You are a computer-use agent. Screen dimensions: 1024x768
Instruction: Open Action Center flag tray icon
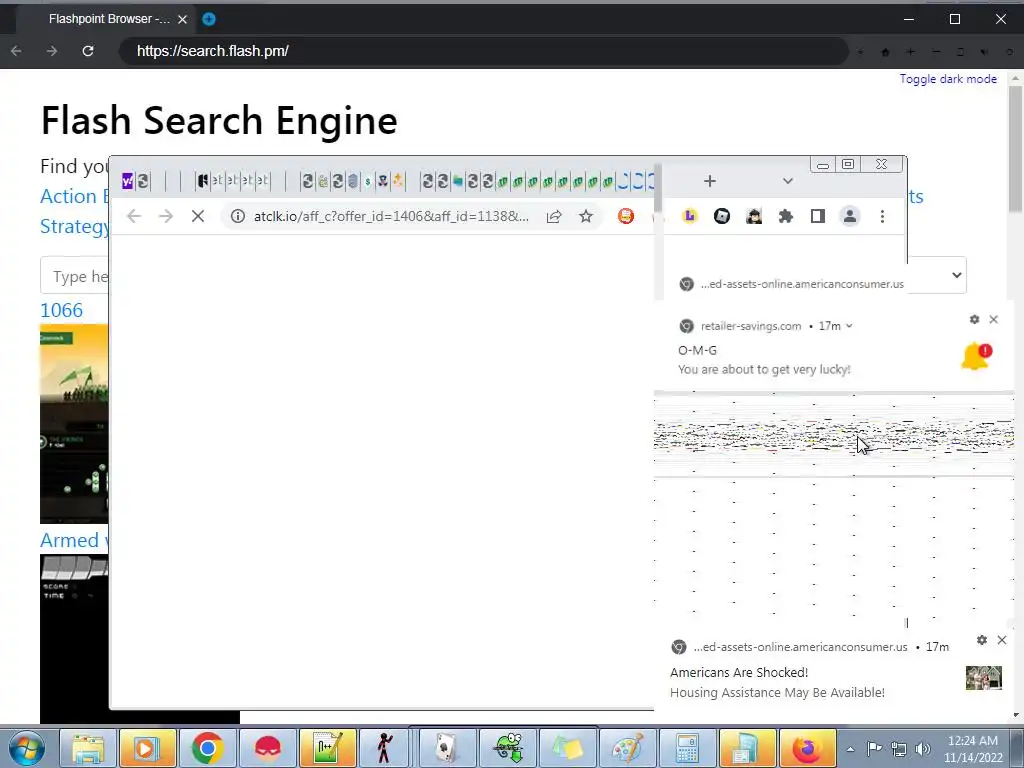(874, 749)
